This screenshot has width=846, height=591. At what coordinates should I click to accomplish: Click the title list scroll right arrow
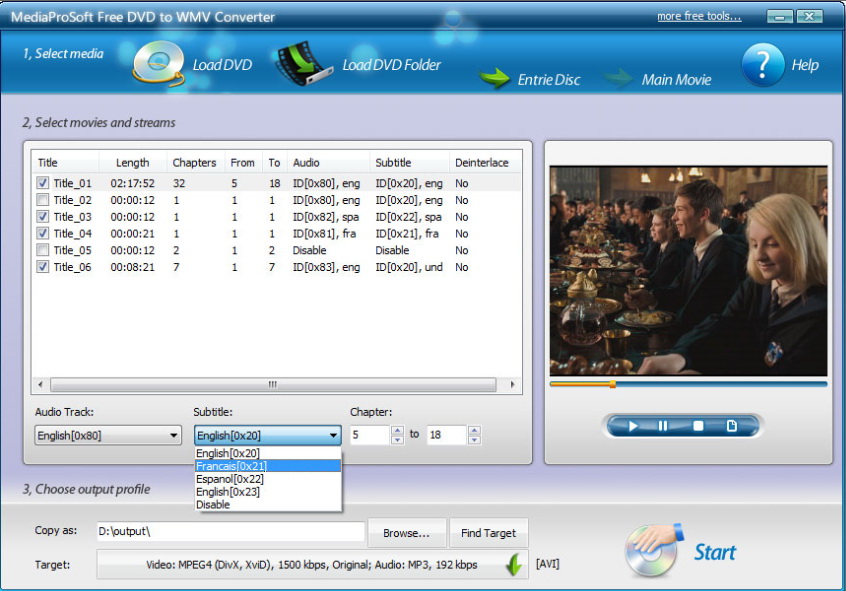(x=512, y=384)
